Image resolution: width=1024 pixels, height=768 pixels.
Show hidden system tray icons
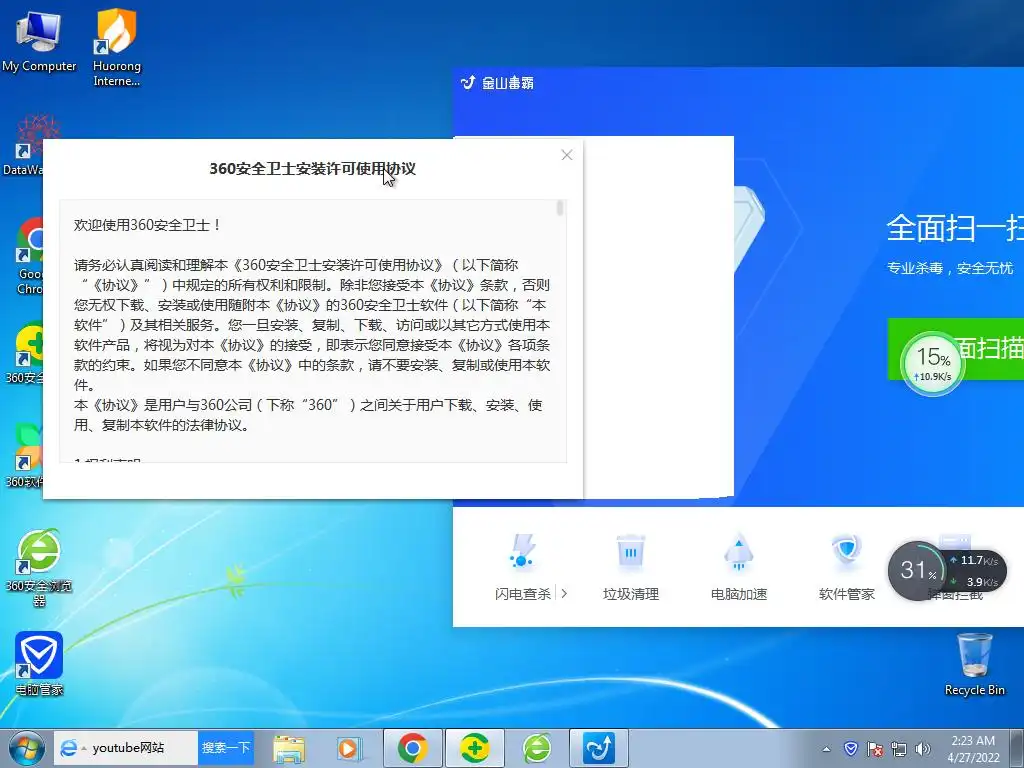[826, 749]
